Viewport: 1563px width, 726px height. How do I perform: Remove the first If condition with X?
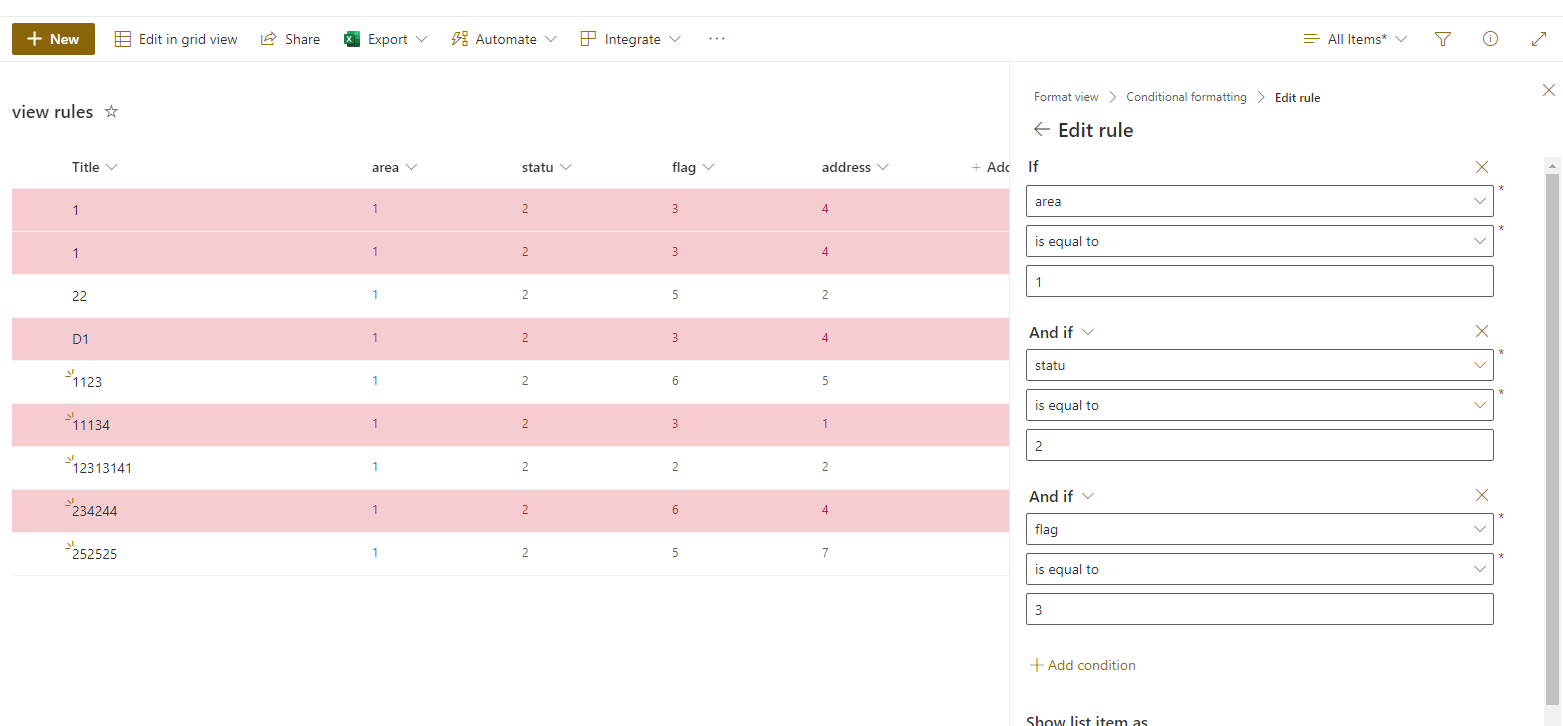click(1482, 167)
